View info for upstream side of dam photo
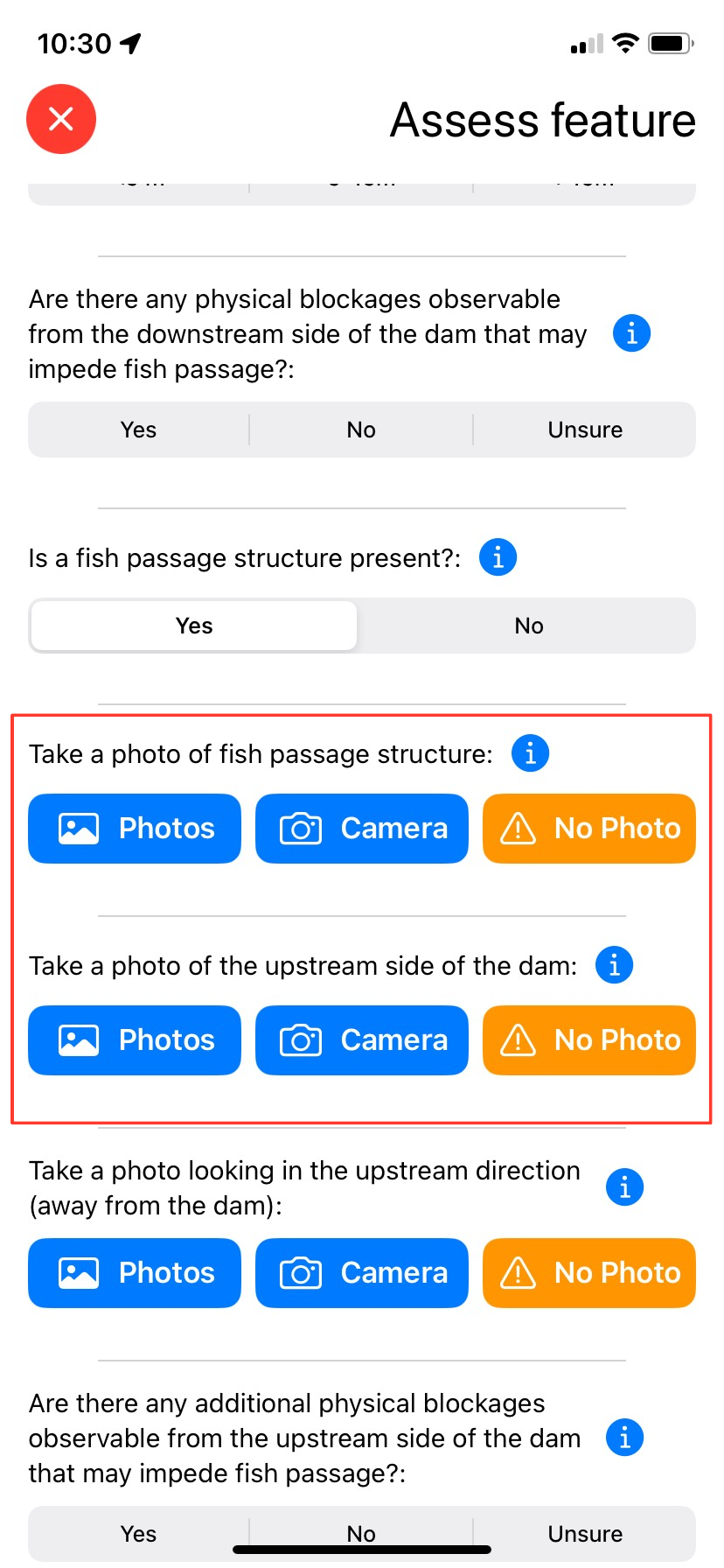This screenshot has height=1568, width=724. 615,965
